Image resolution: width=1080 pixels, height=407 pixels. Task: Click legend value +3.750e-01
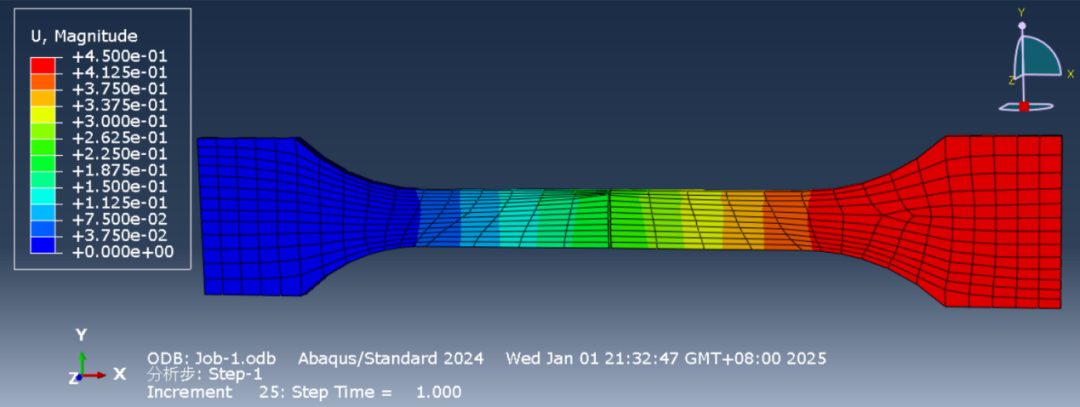tap(120, 89)
